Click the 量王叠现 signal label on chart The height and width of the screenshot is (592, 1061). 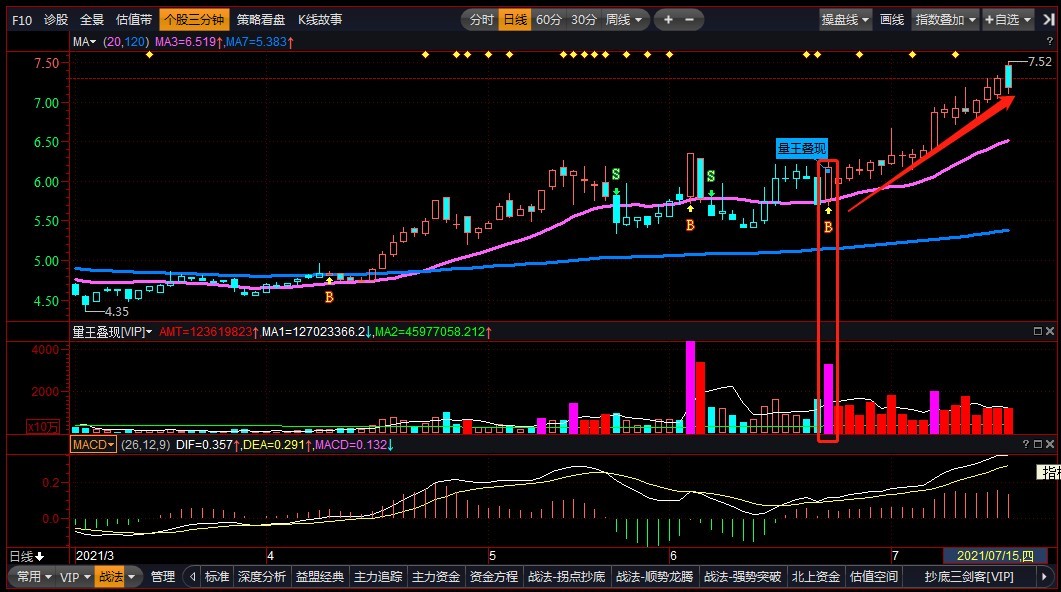(802, 148)
